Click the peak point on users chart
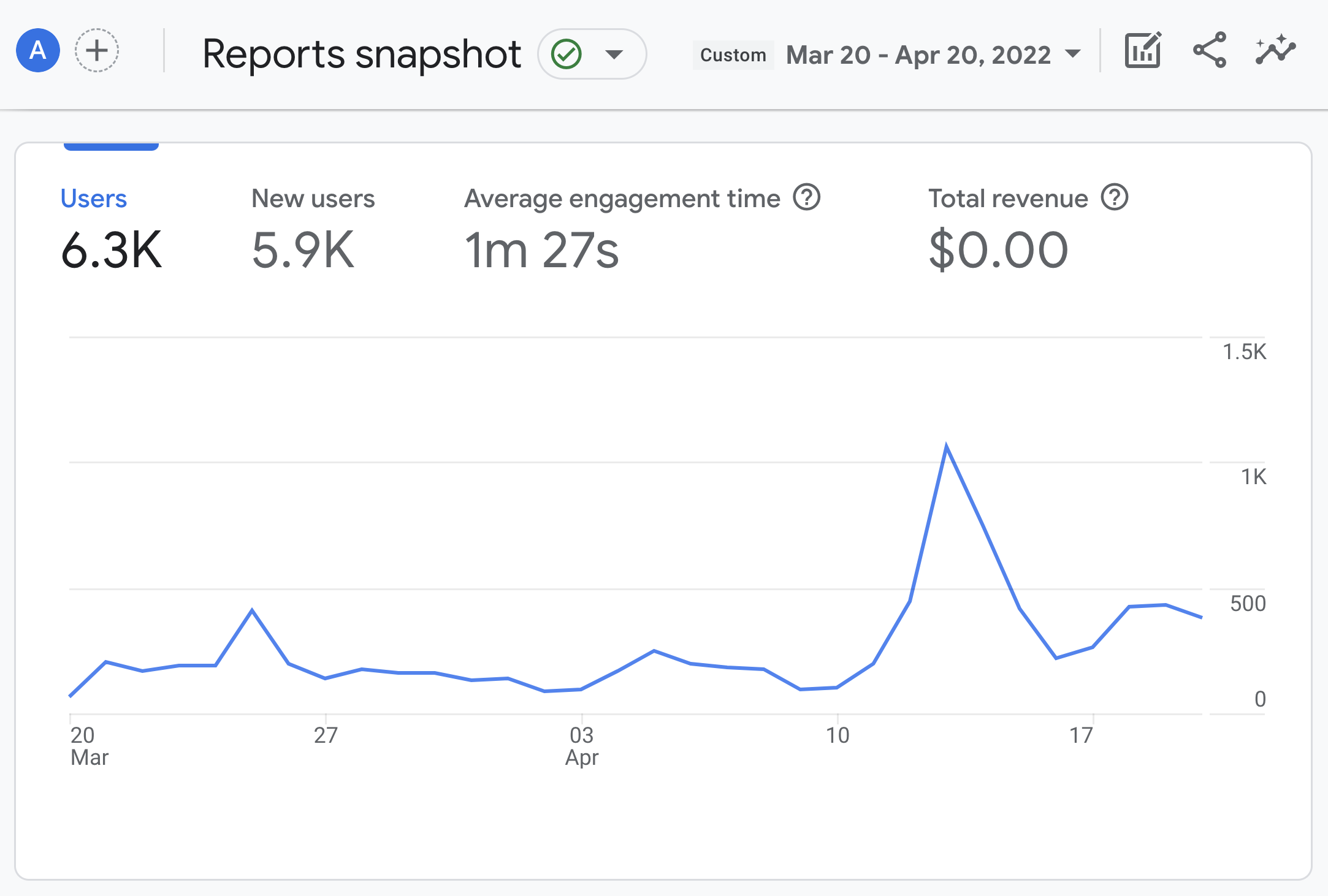1328x896 pixels. [x=947, y=447]
